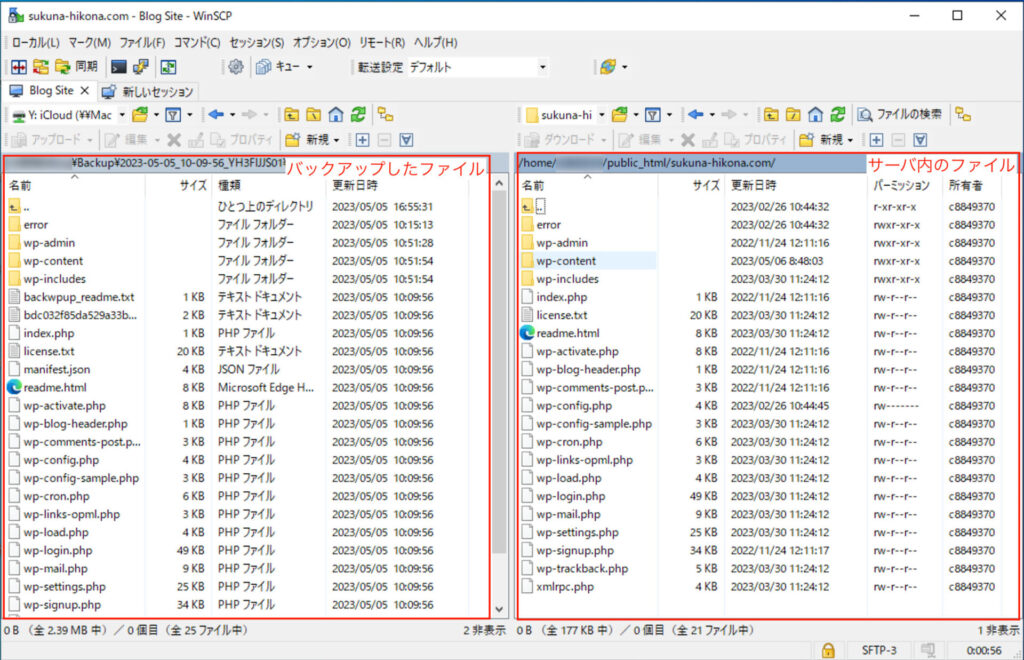Expand the local 新規 dropdown arrow

337,140
